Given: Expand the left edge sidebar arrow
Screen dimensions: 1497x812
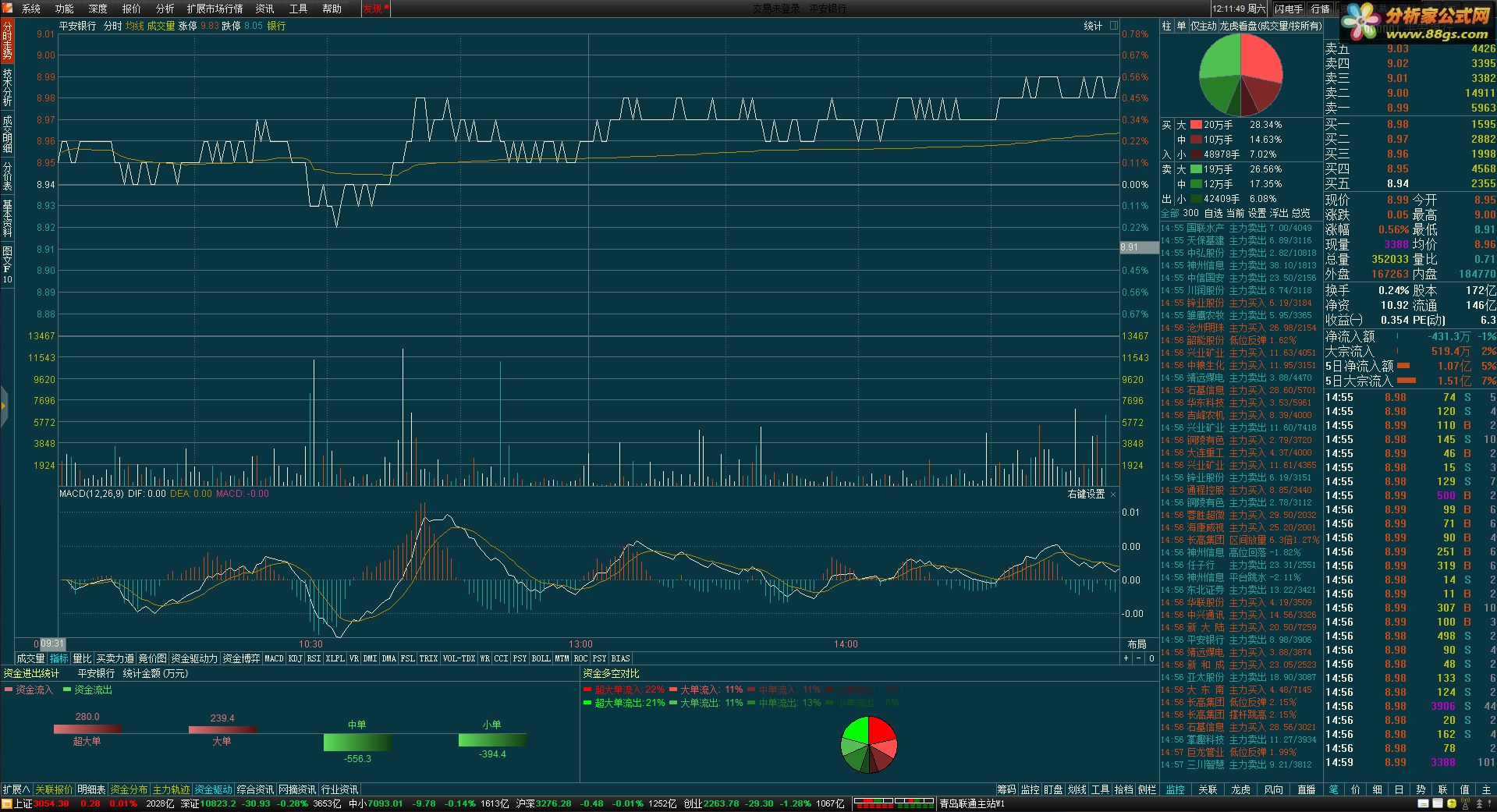Looking at the screenshot, I should pyautogui.click(x=4, y=406).
